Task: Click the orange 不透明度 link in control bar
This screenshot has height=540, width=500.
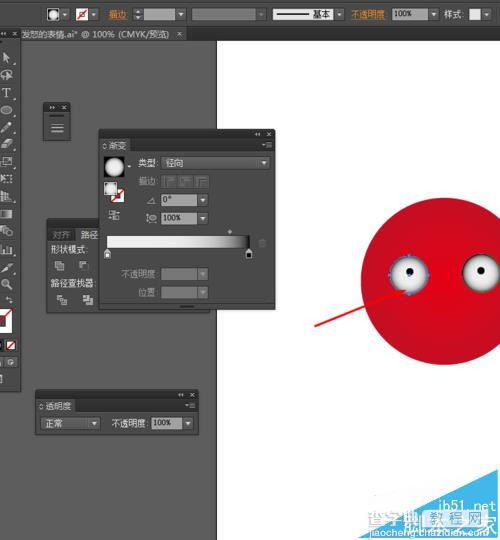Action: (x=367, y=14)
